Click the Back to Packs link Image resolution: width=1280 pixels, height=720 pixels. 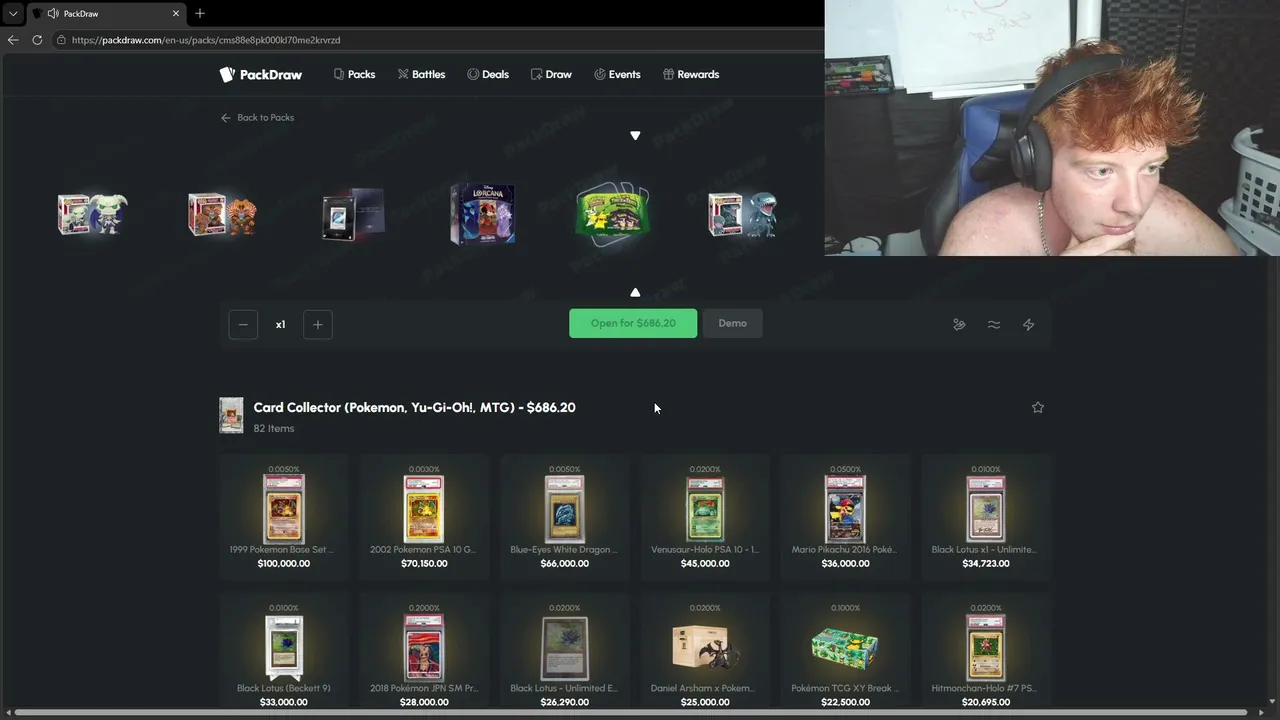coord(258,117)
